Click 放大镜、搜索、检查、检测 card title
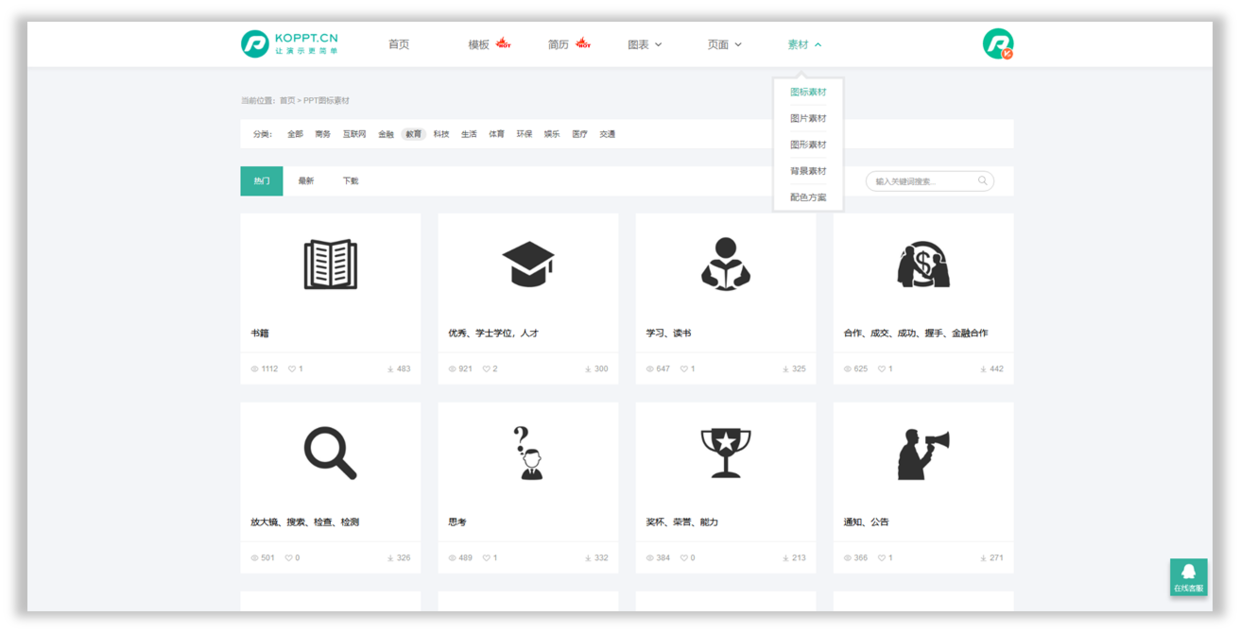Screen dimensions: 1240x633 pyautogui.click(x=305, y=522)
